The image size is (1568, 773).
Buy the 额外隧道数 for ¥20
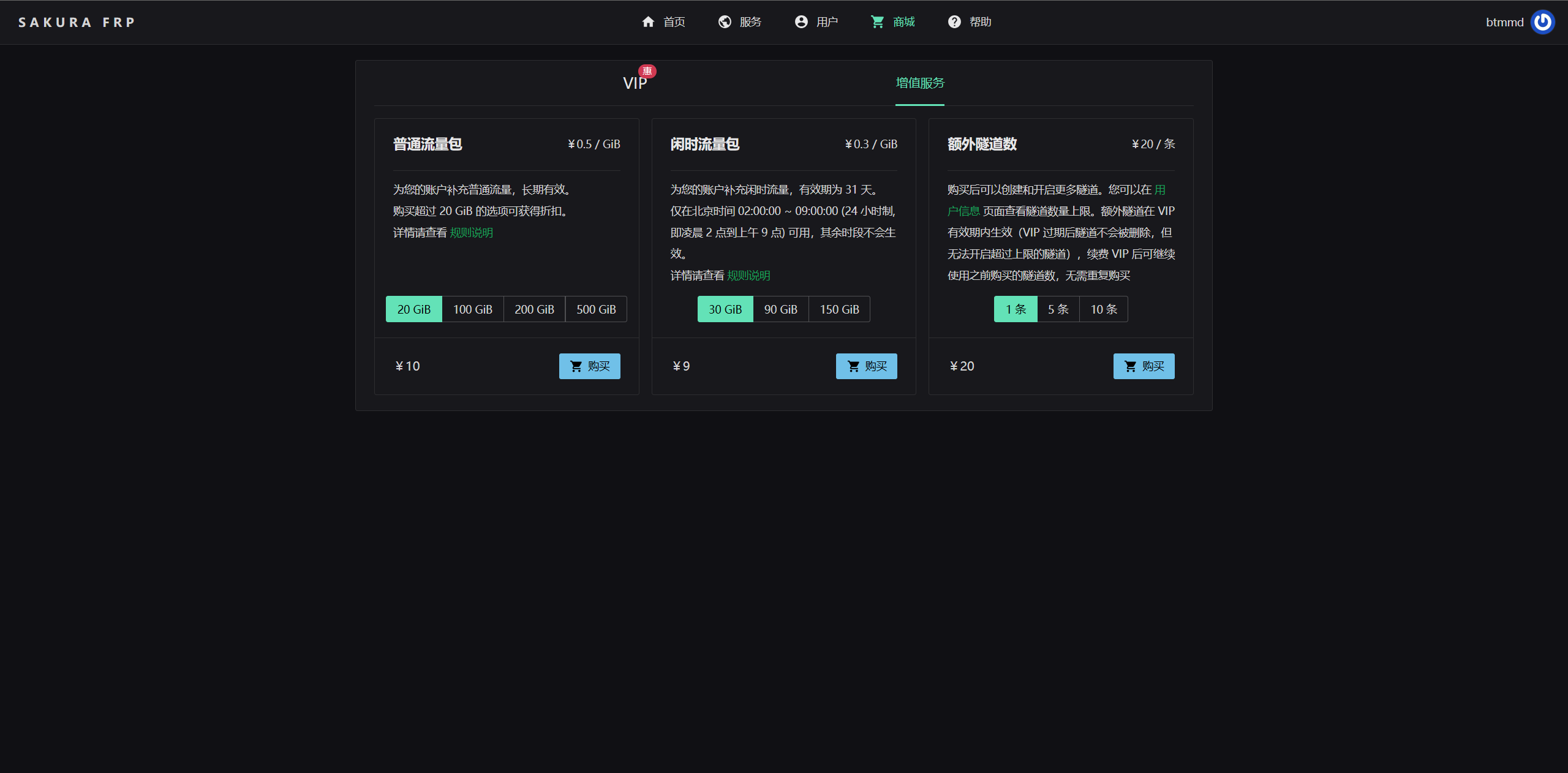(1144, 366)
